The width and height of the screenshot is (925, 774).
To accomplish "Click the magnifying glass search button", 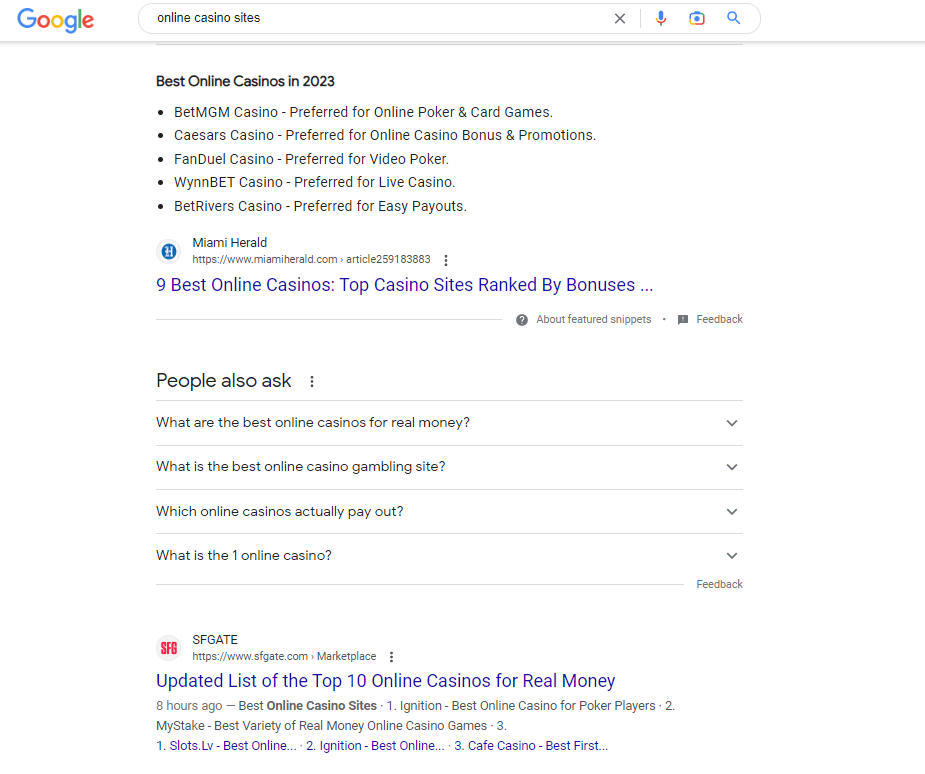I will [x=733, y=18].
